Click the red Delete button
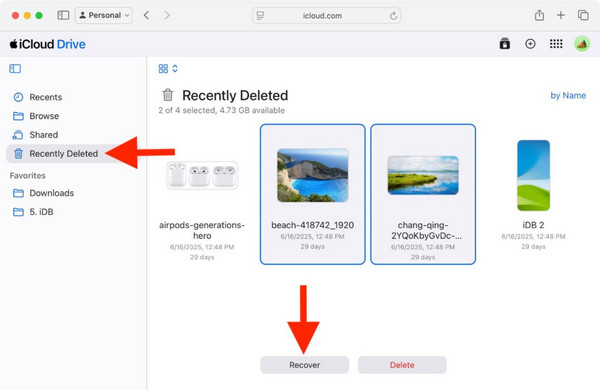600x390 pixels. pos(402,365)
